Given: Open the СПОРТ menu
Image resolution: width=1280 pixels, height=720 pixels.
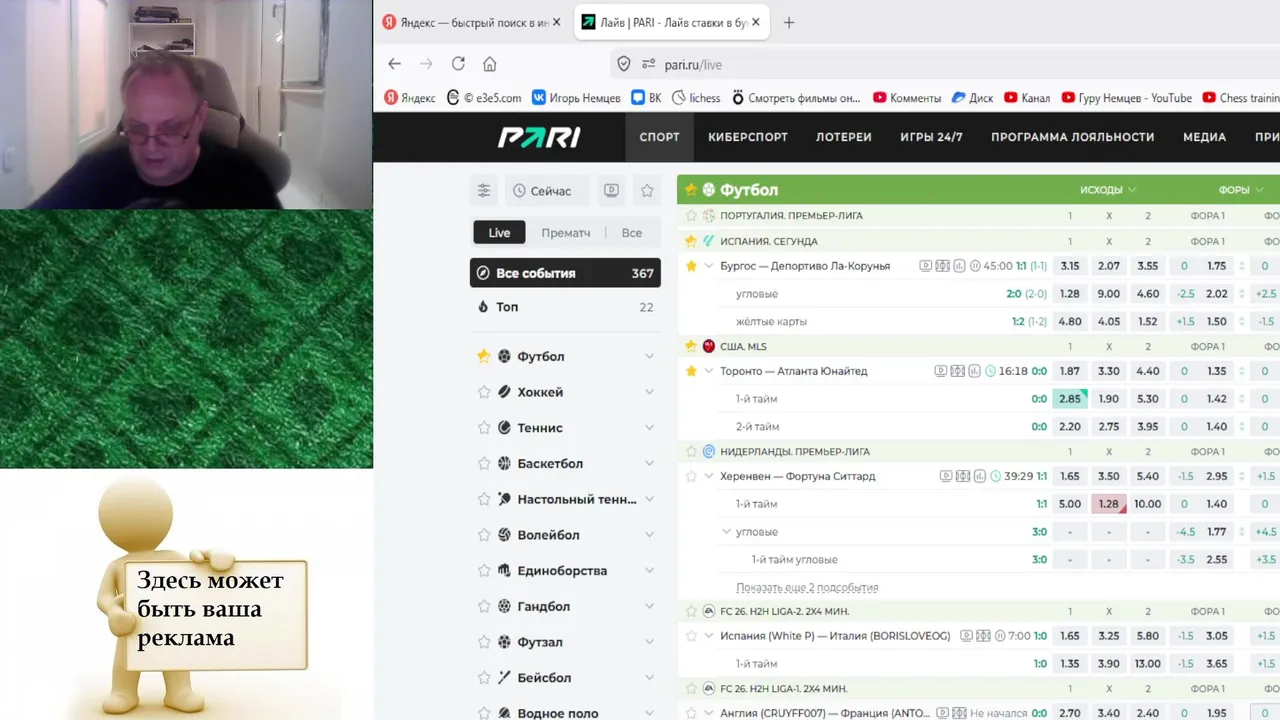Looking at the screenshot, I should 659,137.
